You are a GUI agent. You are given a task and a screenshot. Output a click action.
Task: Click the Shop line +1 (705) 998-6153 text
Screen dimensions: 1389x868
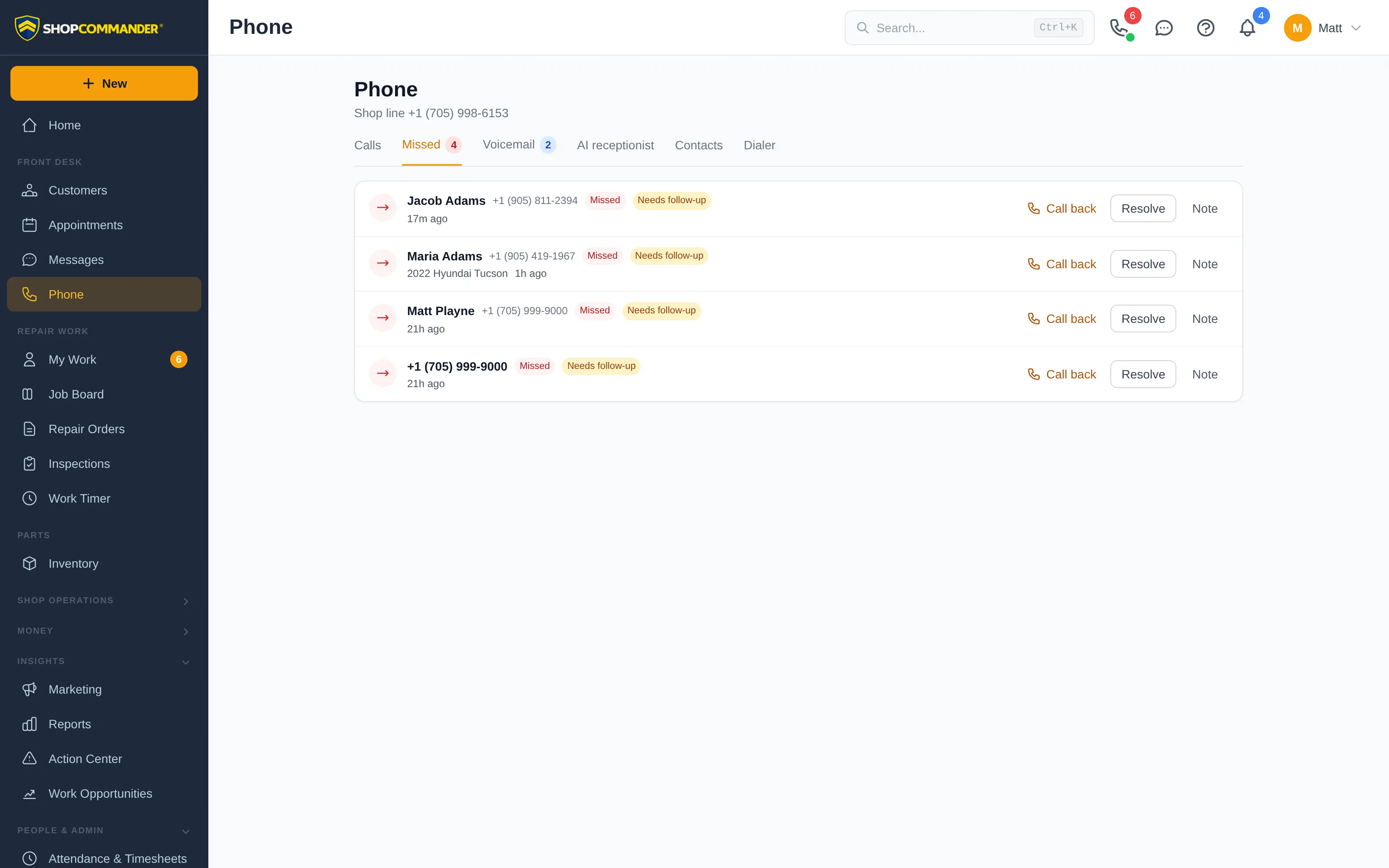[431, 113]
